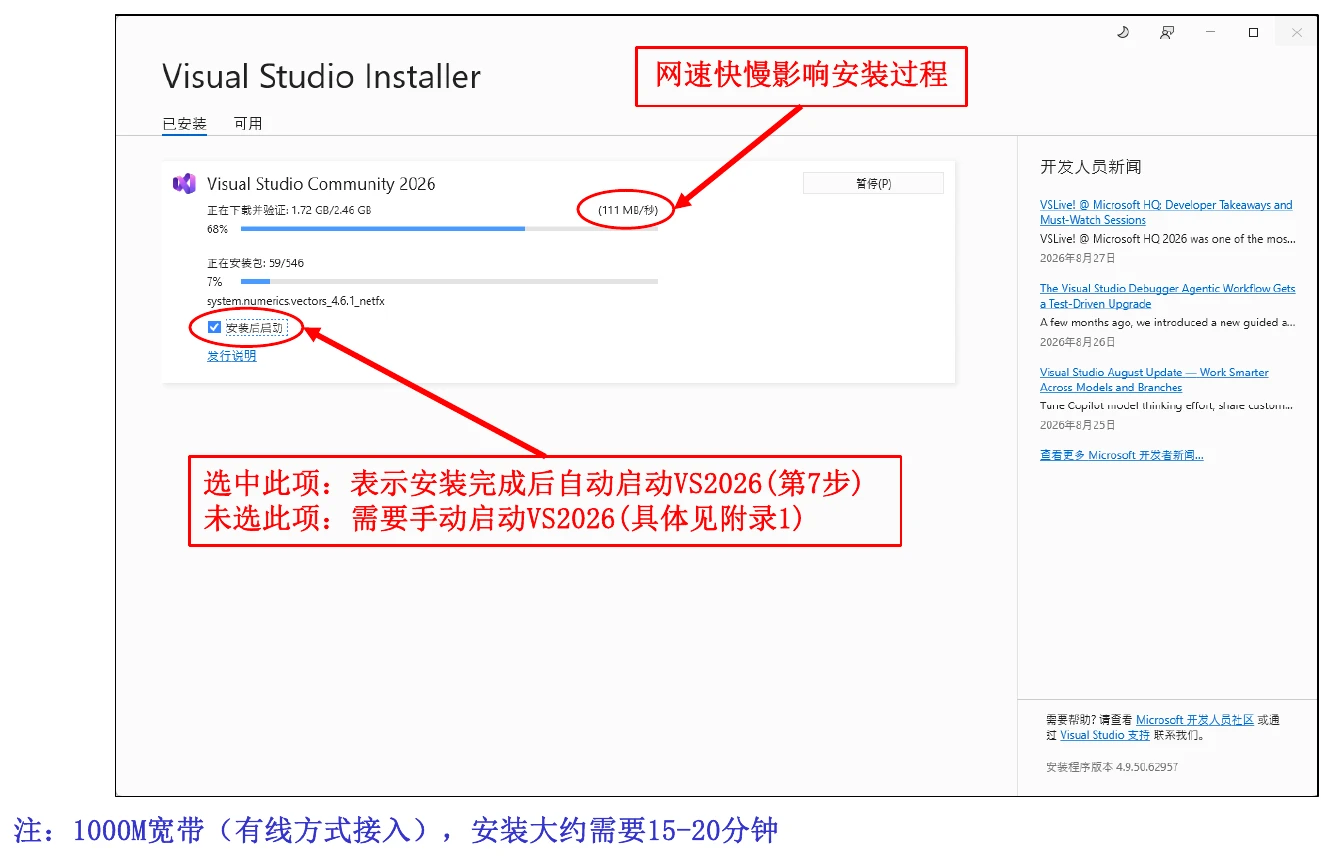Click the Visual Studio Community 2026 logo

[184, 184]
